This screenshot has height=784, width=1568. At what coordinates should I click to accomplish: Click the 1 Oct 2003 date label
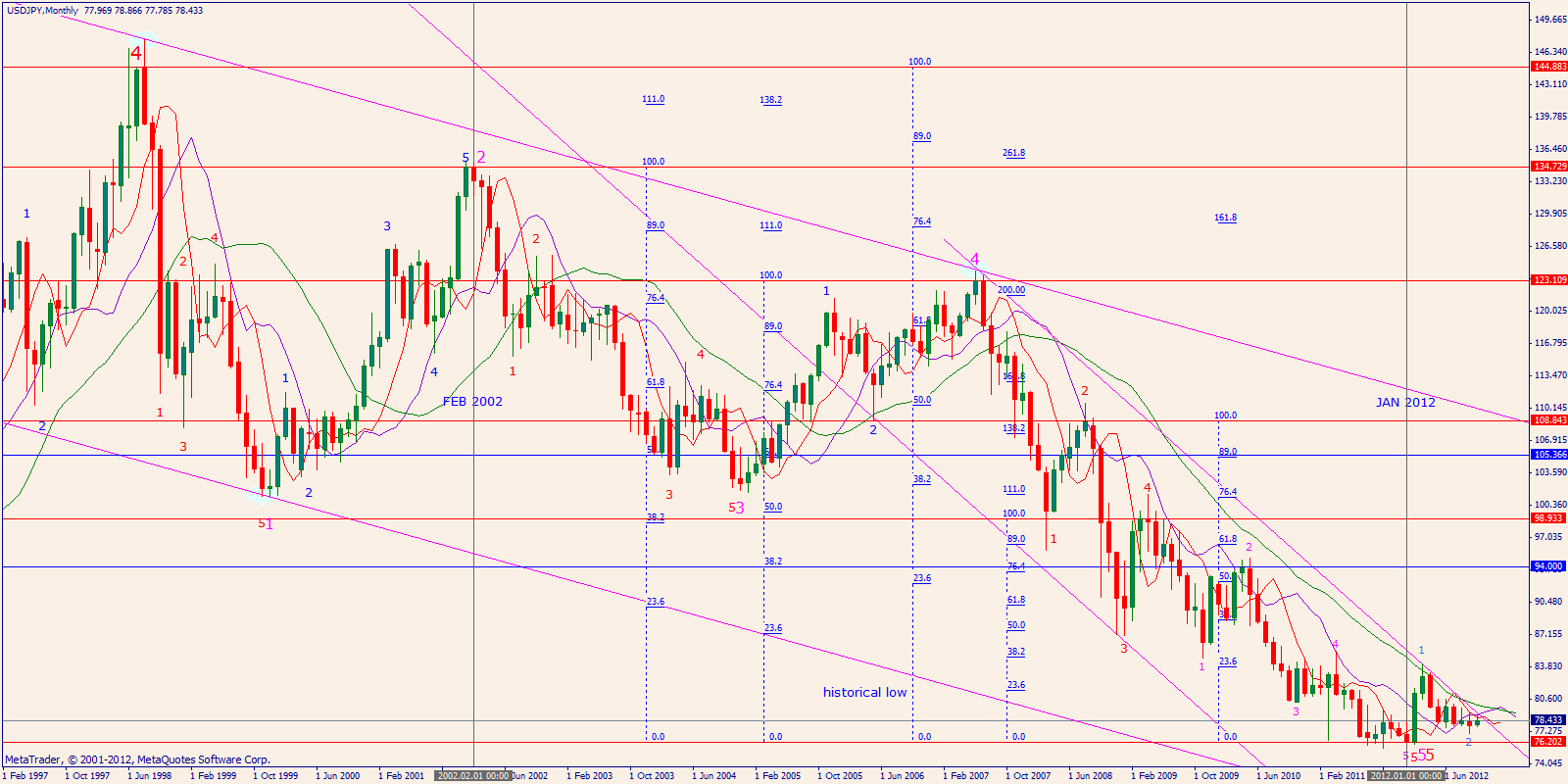point(653,775)
